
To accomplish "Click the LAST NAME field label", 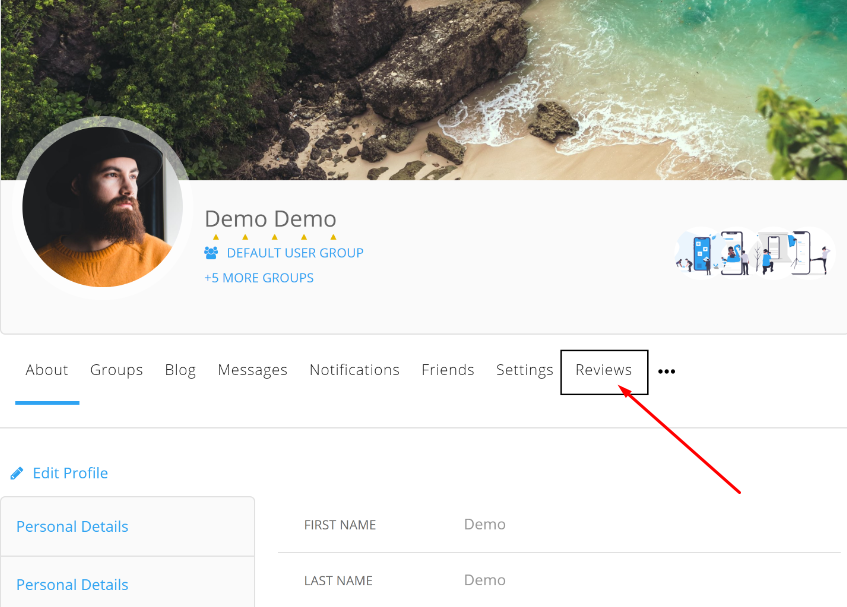I will tap(338, 581).
